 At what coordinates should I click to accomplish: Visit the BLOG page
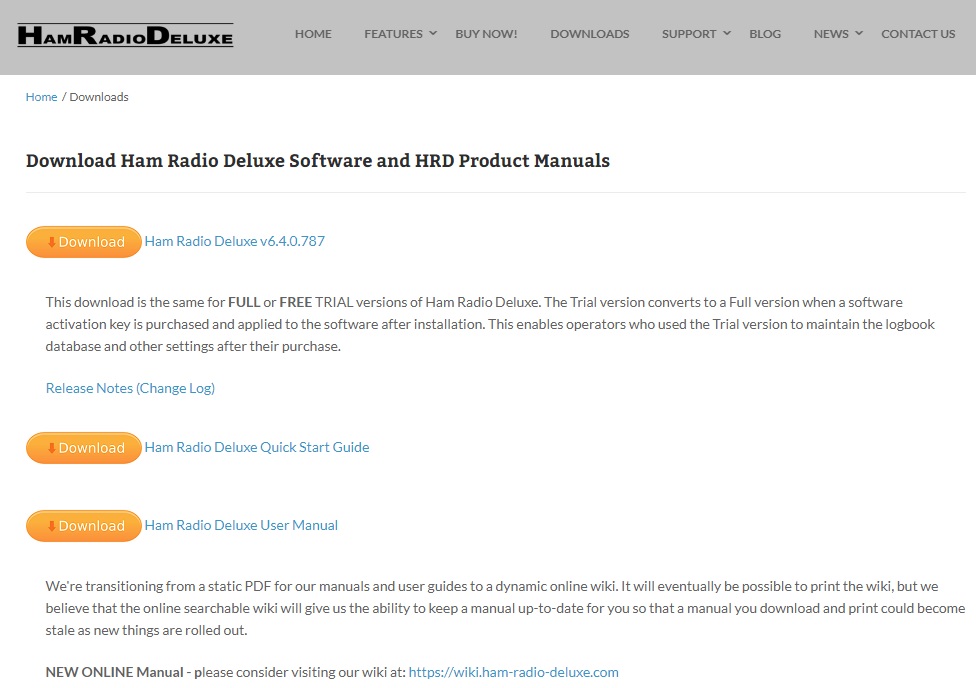tap(765, 34)
